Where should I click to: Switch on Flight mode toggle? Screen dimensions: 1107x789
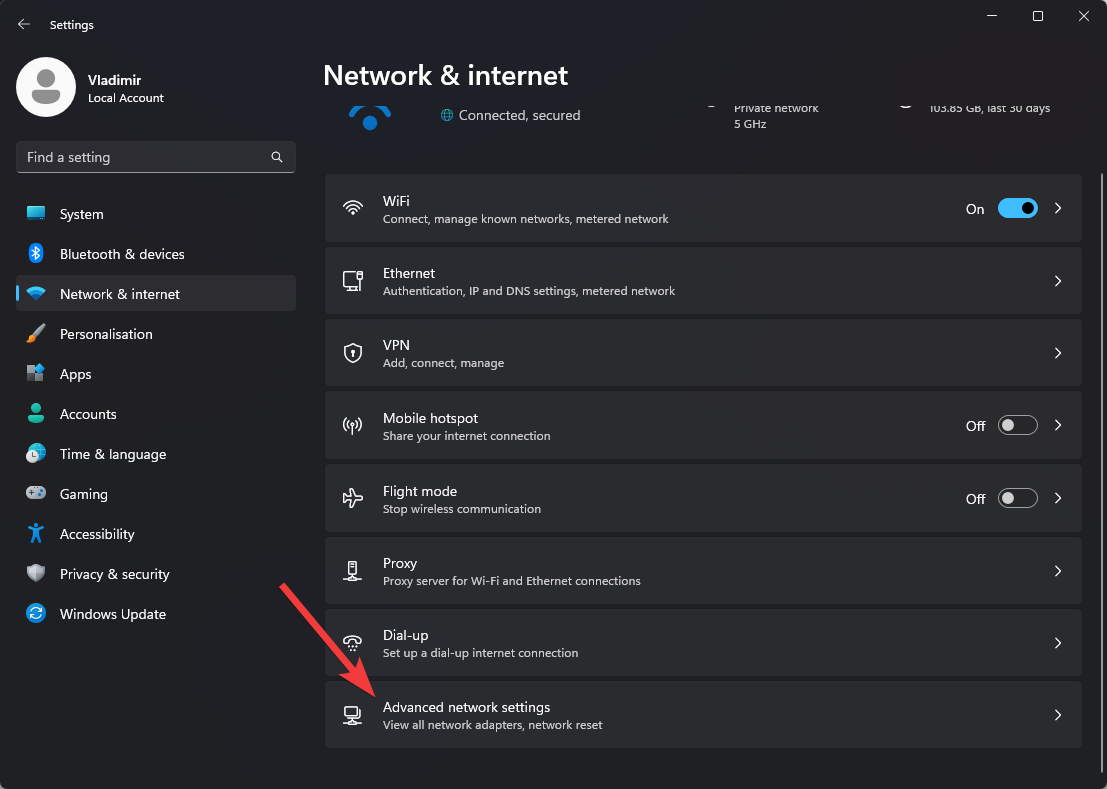click(1017, 498)
